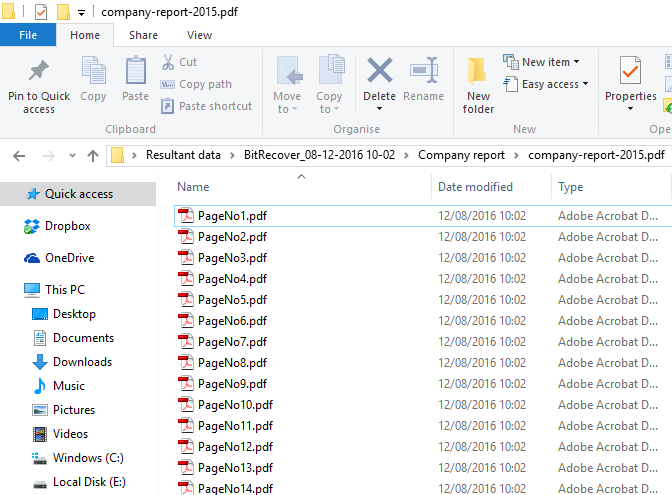672x495 pixels.
Task: Click the Paste clipboard icon
Action: pyautogui.click(x=135, y=72)
